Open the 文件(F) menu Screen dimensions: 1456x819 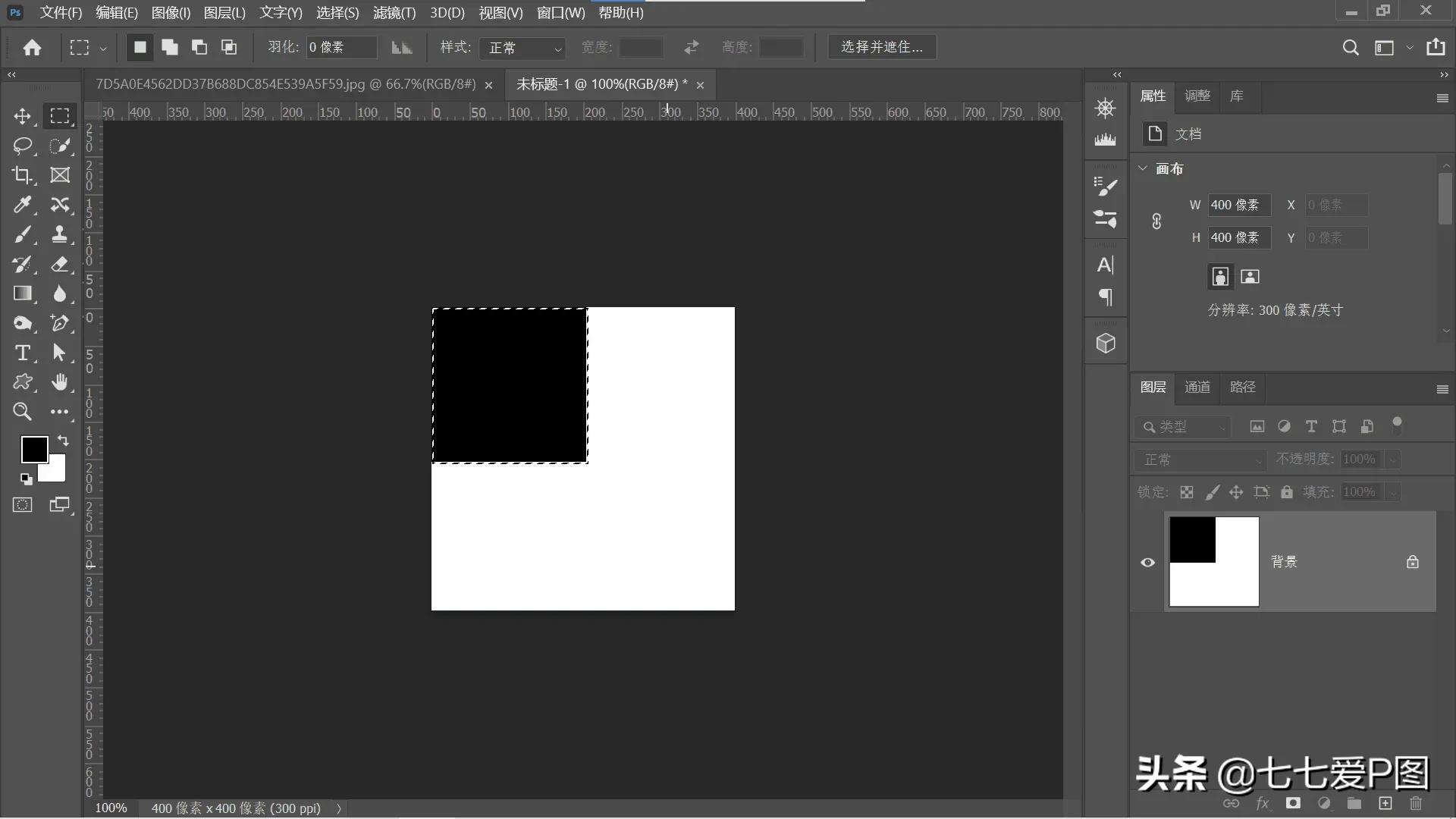61,13
